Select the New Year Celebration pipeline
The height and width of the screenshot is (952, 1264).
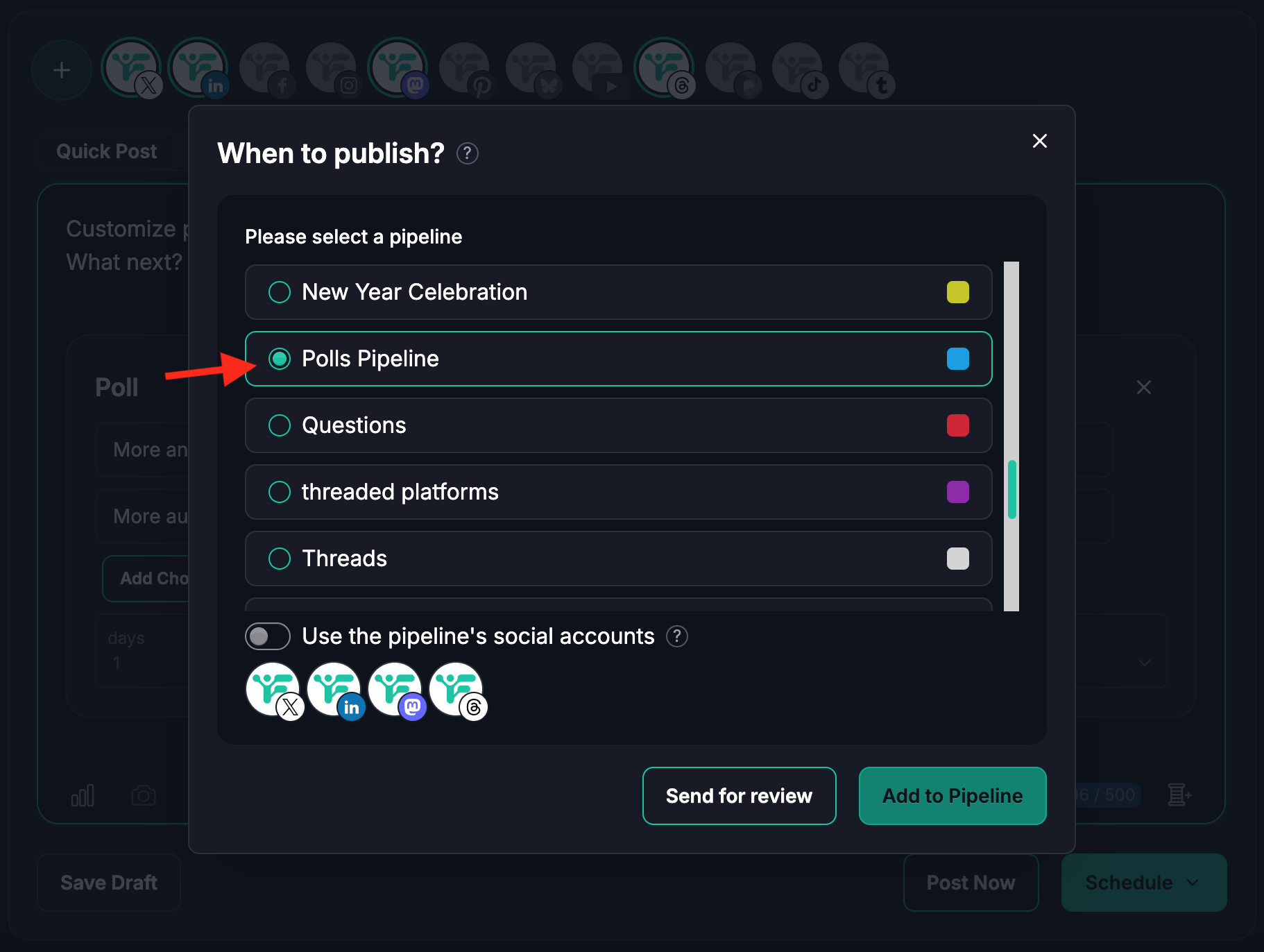(x=280, y=292)
